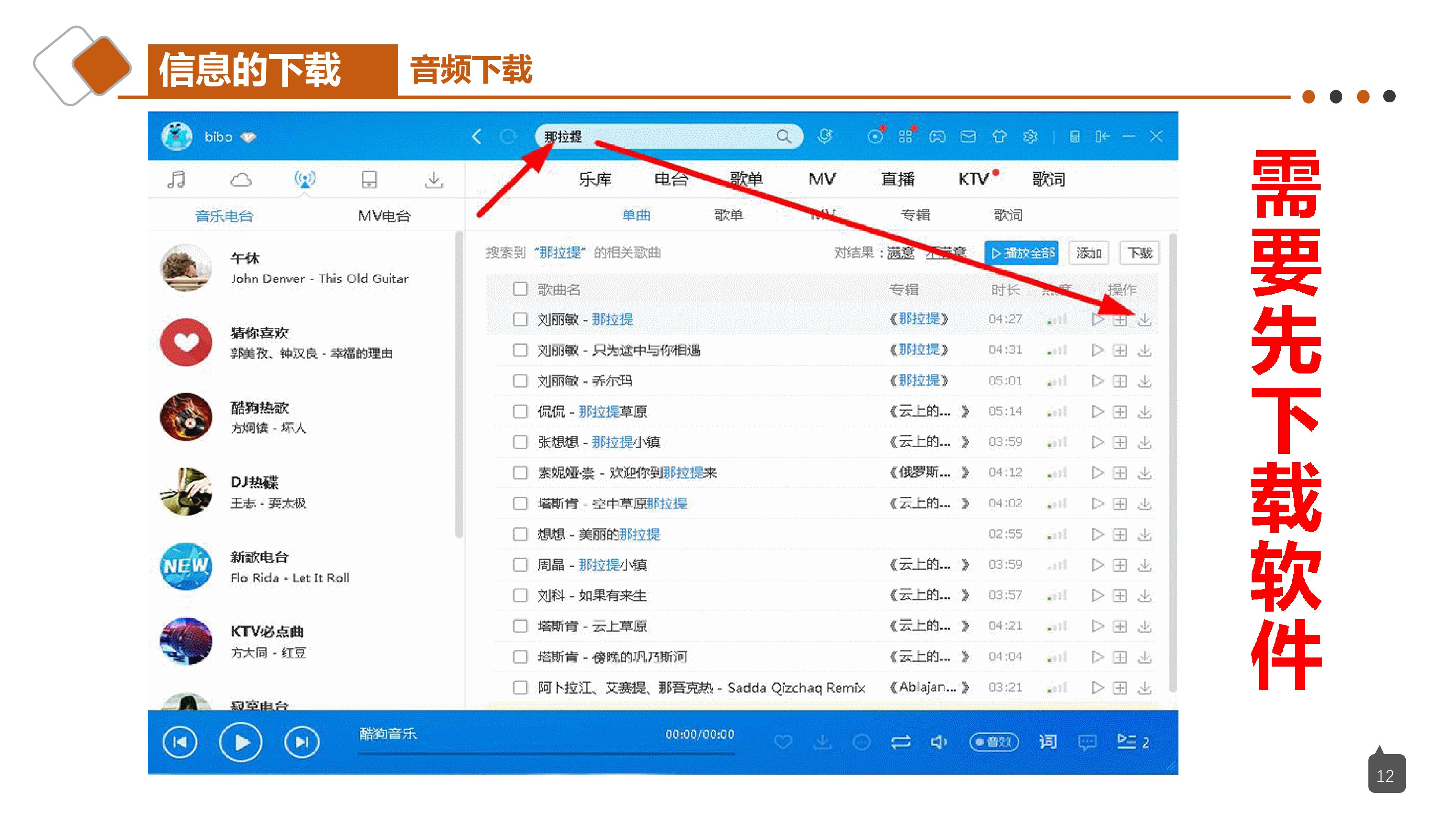Open the playlist queue expander in player bar
The width and height of the screenshot is (1456, 819).
tap(1133, 742)
